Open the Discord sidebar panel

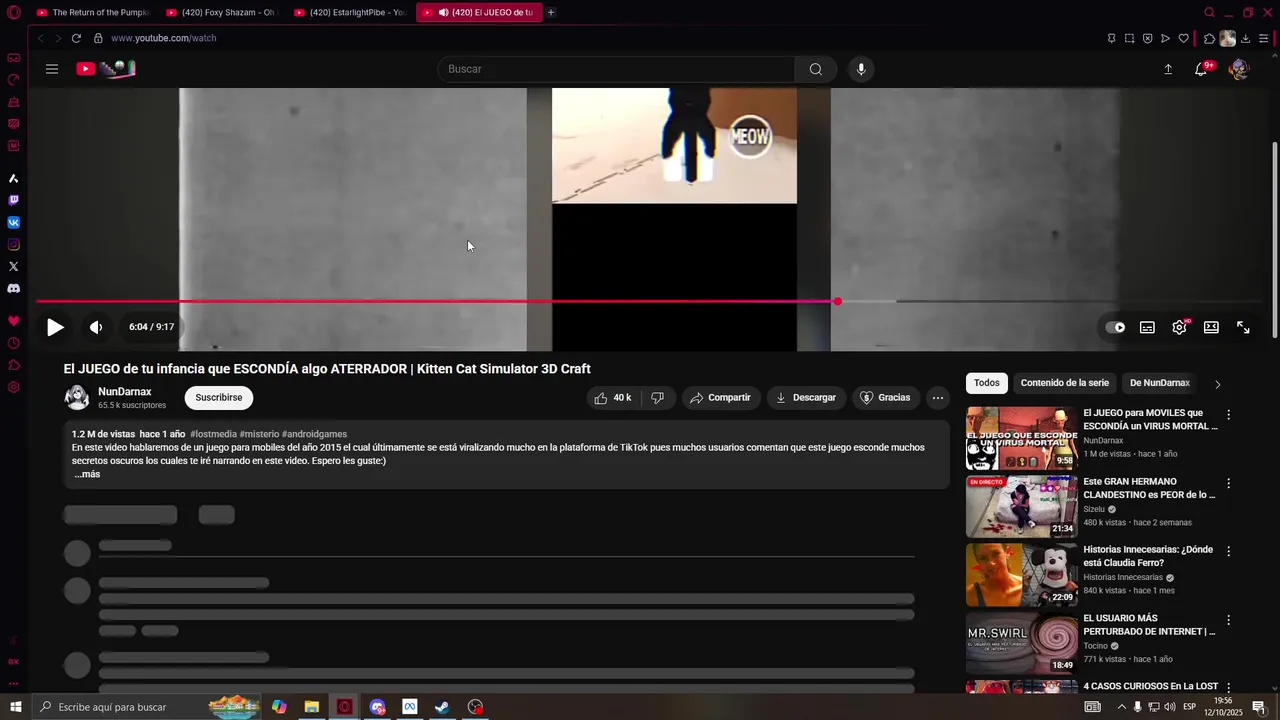click(x=13, y=288)
